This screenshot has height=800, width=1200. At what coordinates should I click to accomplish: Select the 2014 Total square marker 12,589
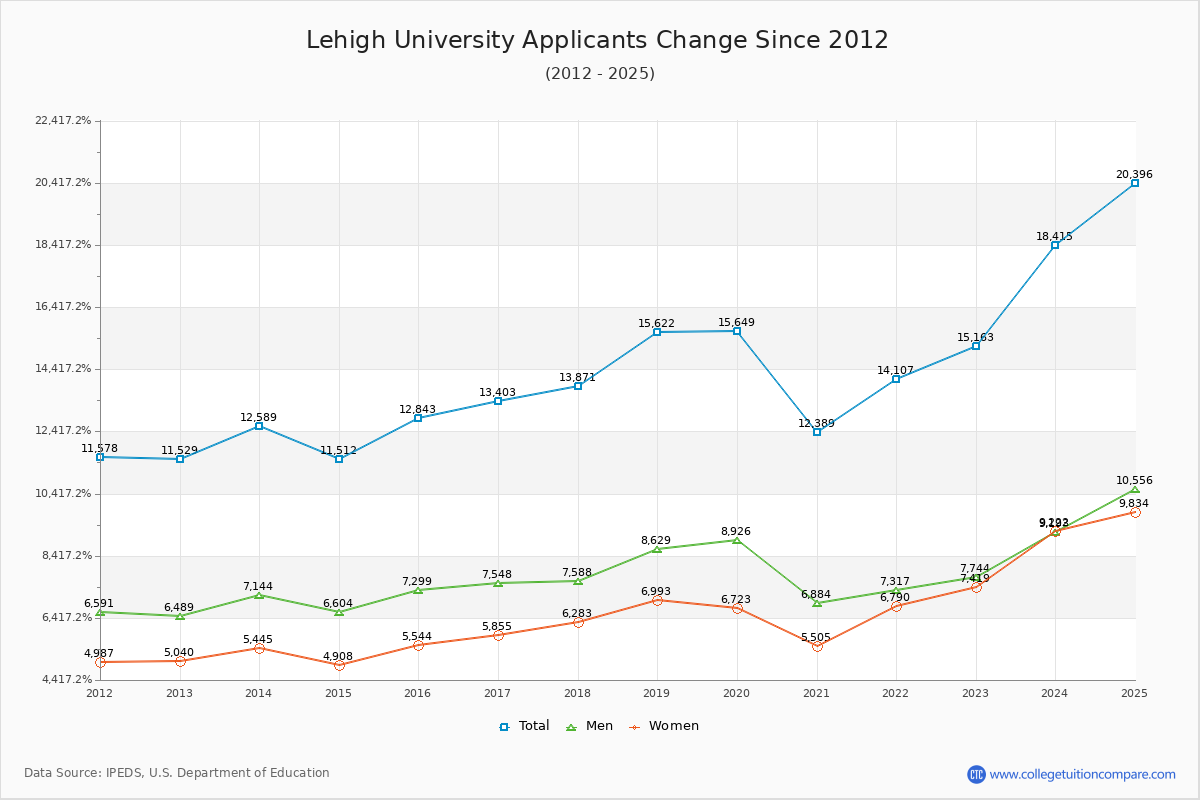[259, 426]
